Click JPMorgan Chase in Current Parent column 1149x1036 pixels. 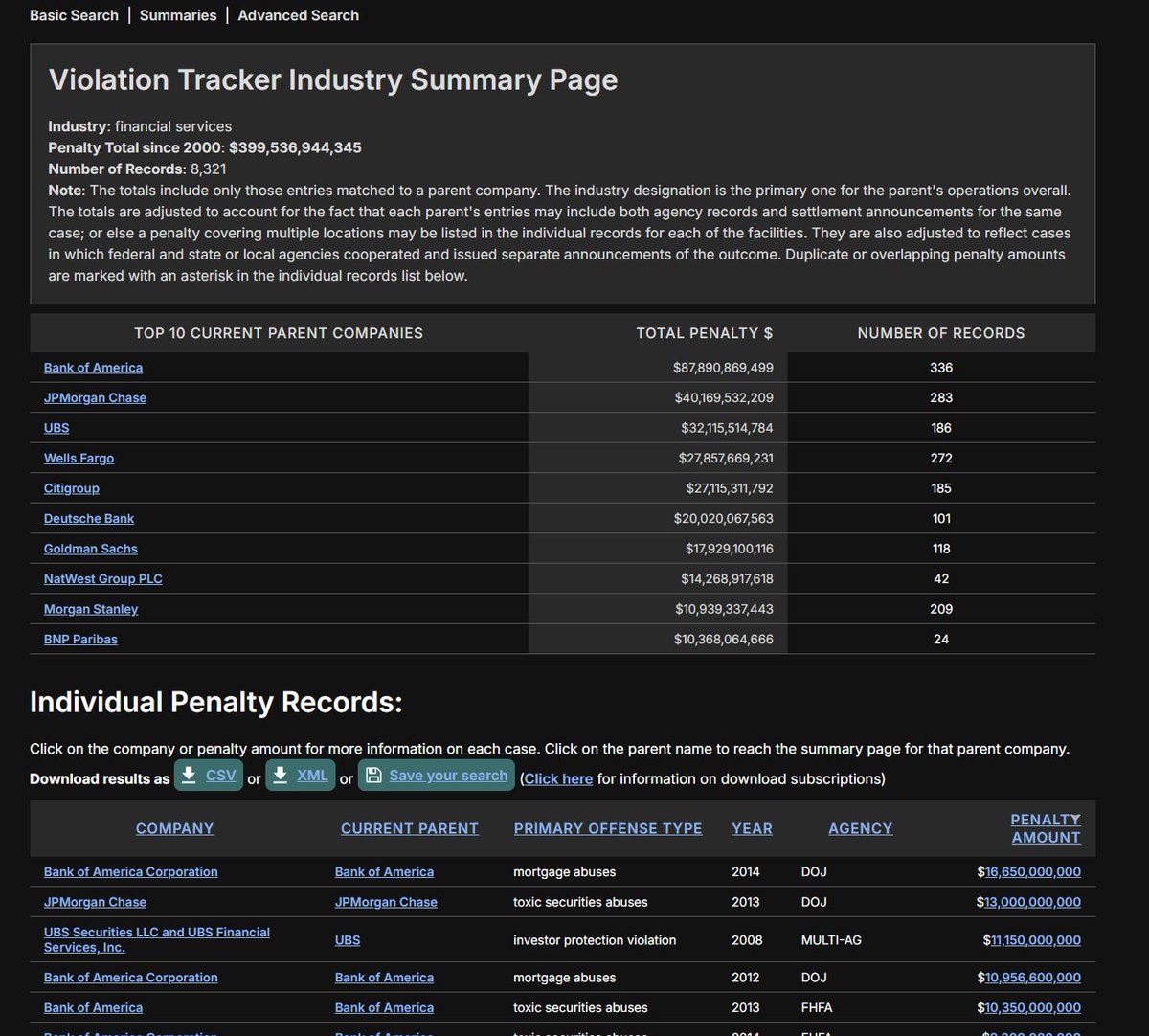click(386, 902)
